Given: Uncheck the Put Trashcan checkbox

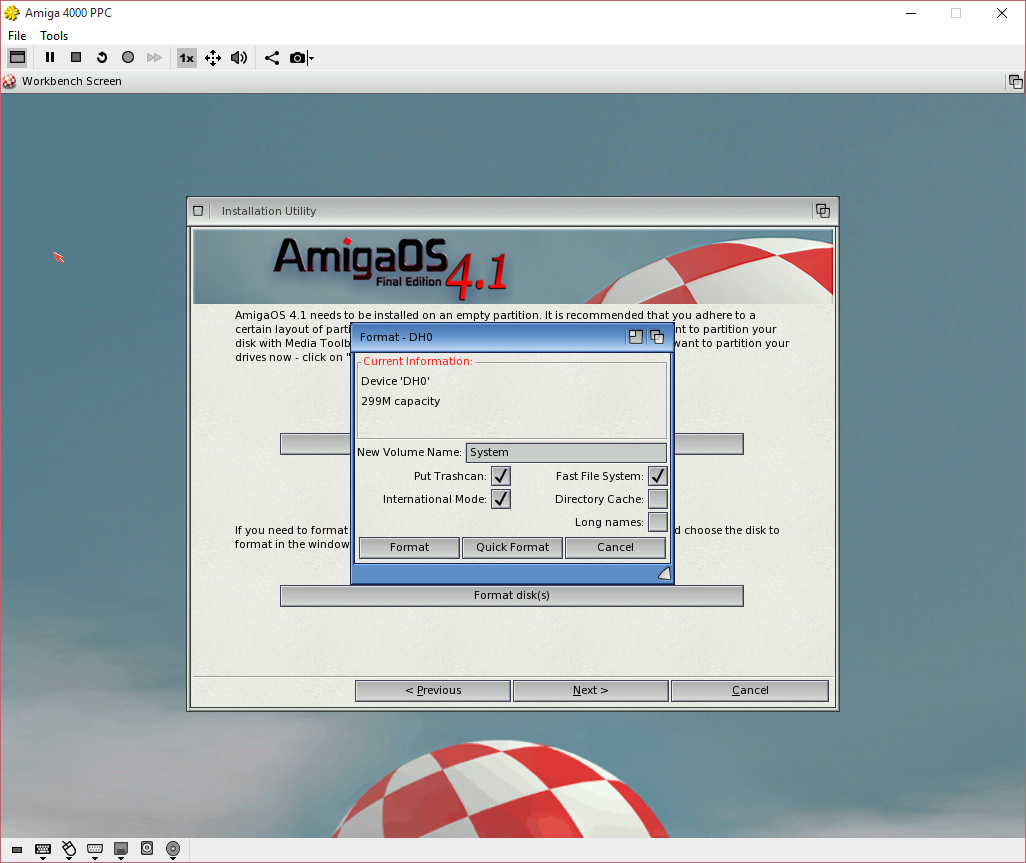Looking at the screenshot, I should (x=501, y=476).
